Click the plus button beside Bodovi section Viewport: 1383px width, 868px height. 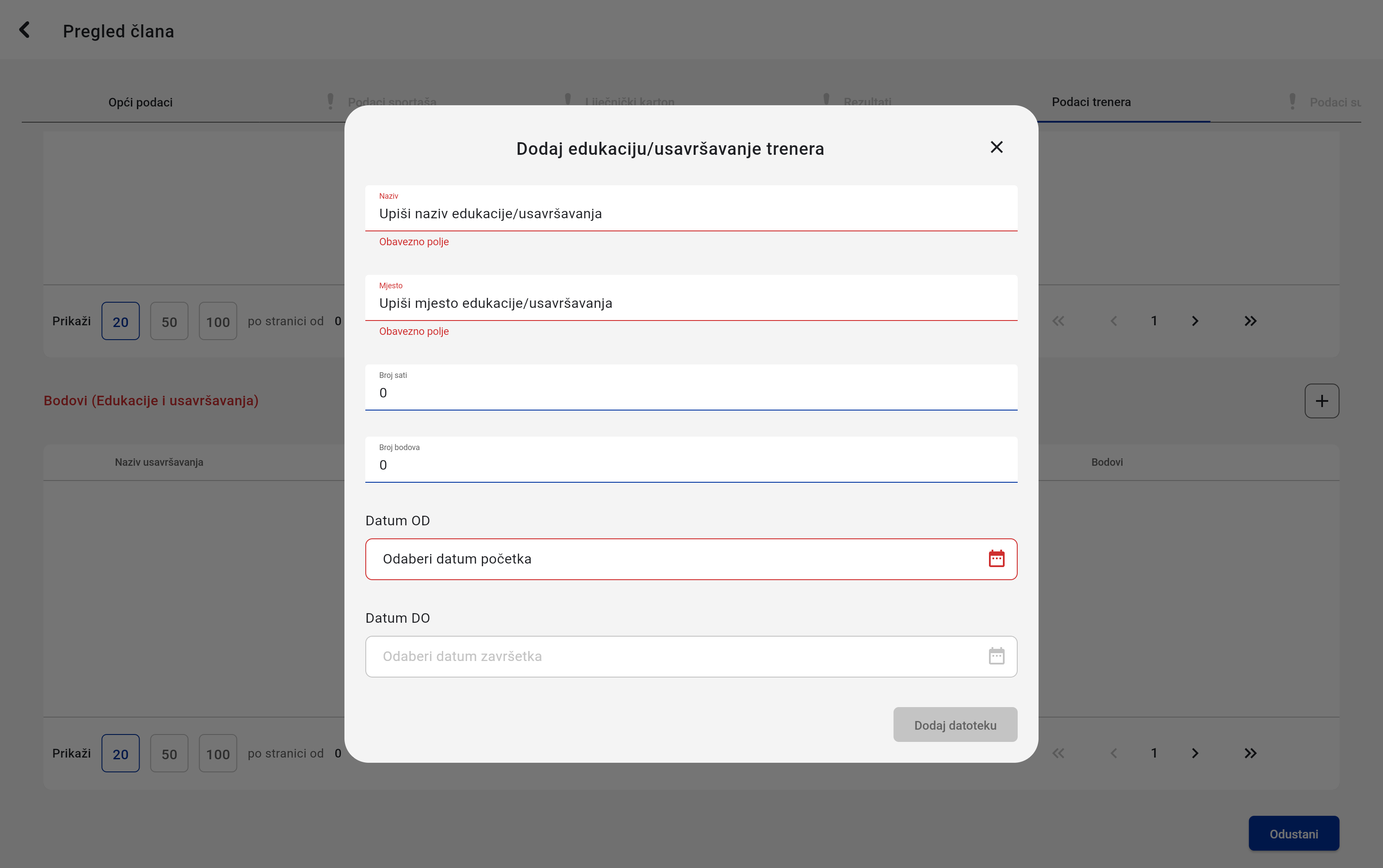[x=1321, y=401]
